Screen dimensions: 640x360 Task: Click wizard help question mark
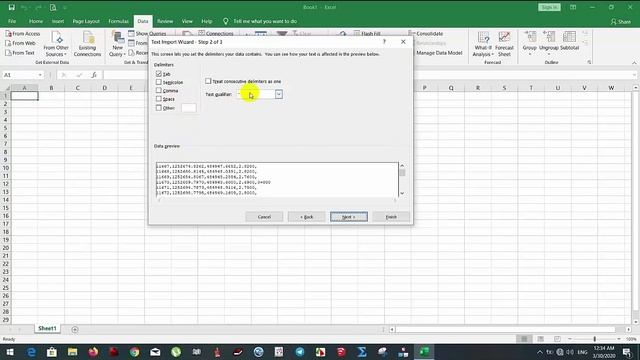click(384, 42)
